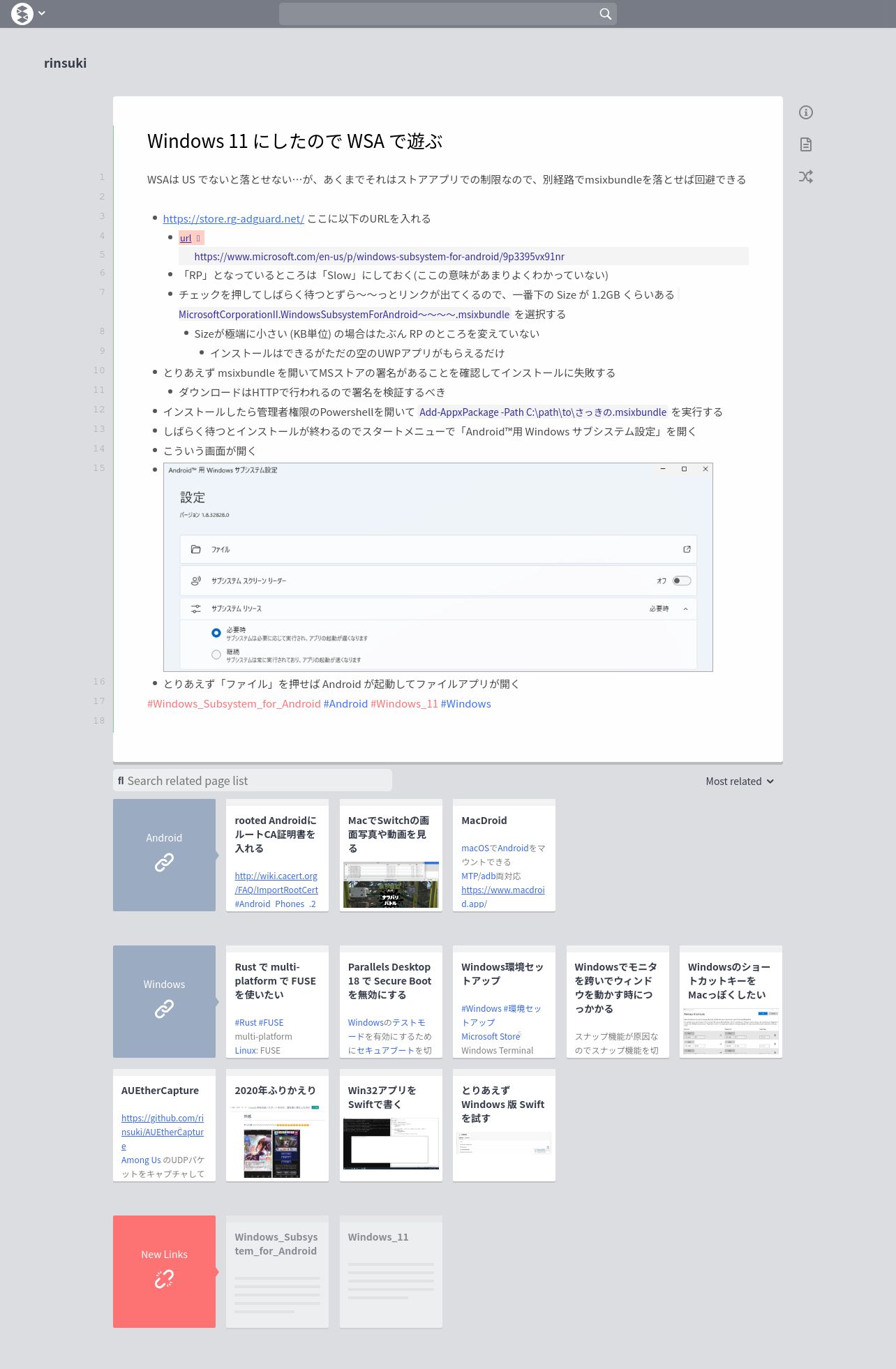The height and width of the screenshot is (1369, 896).
Task: Open the Windows link header card
Action: click(164, 1001)
